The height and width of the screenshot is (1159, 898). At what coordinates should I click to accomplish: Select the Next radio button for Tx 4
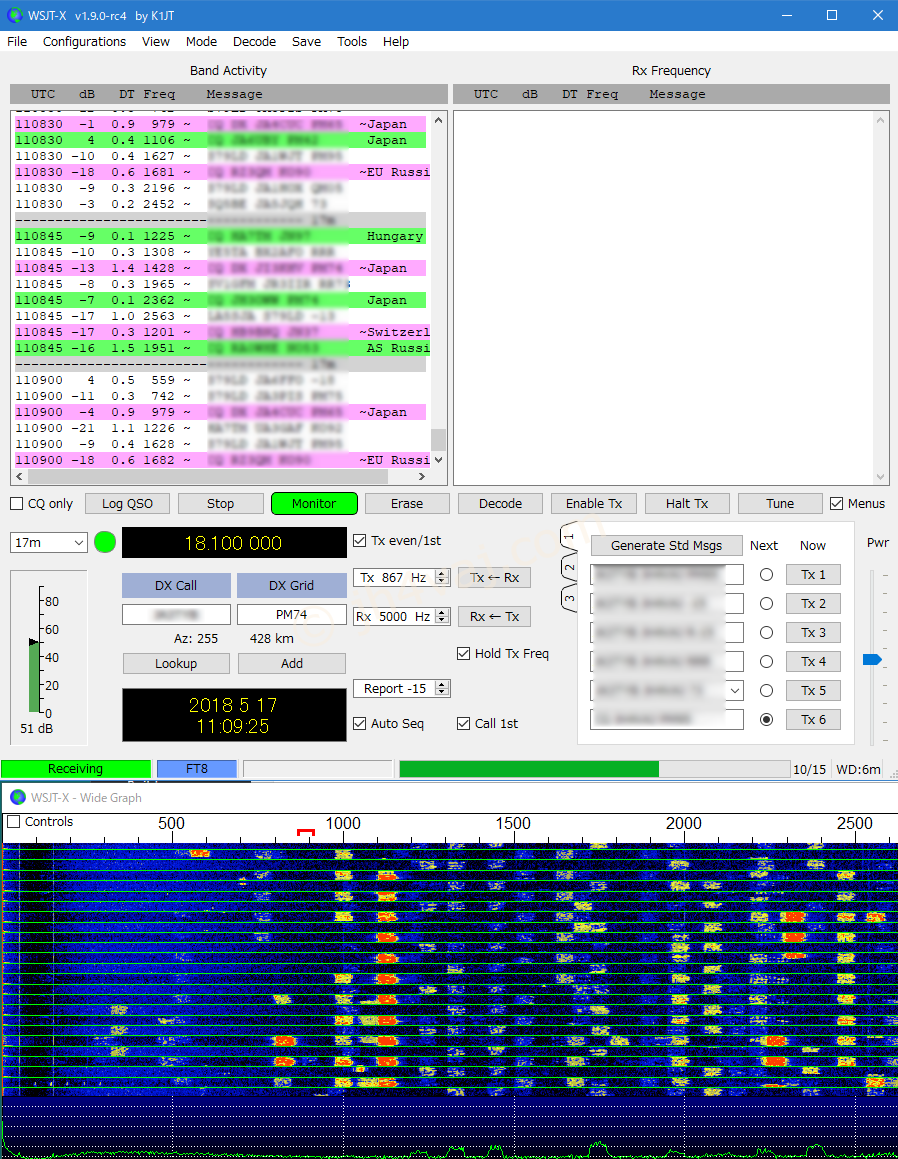[766, 662]
